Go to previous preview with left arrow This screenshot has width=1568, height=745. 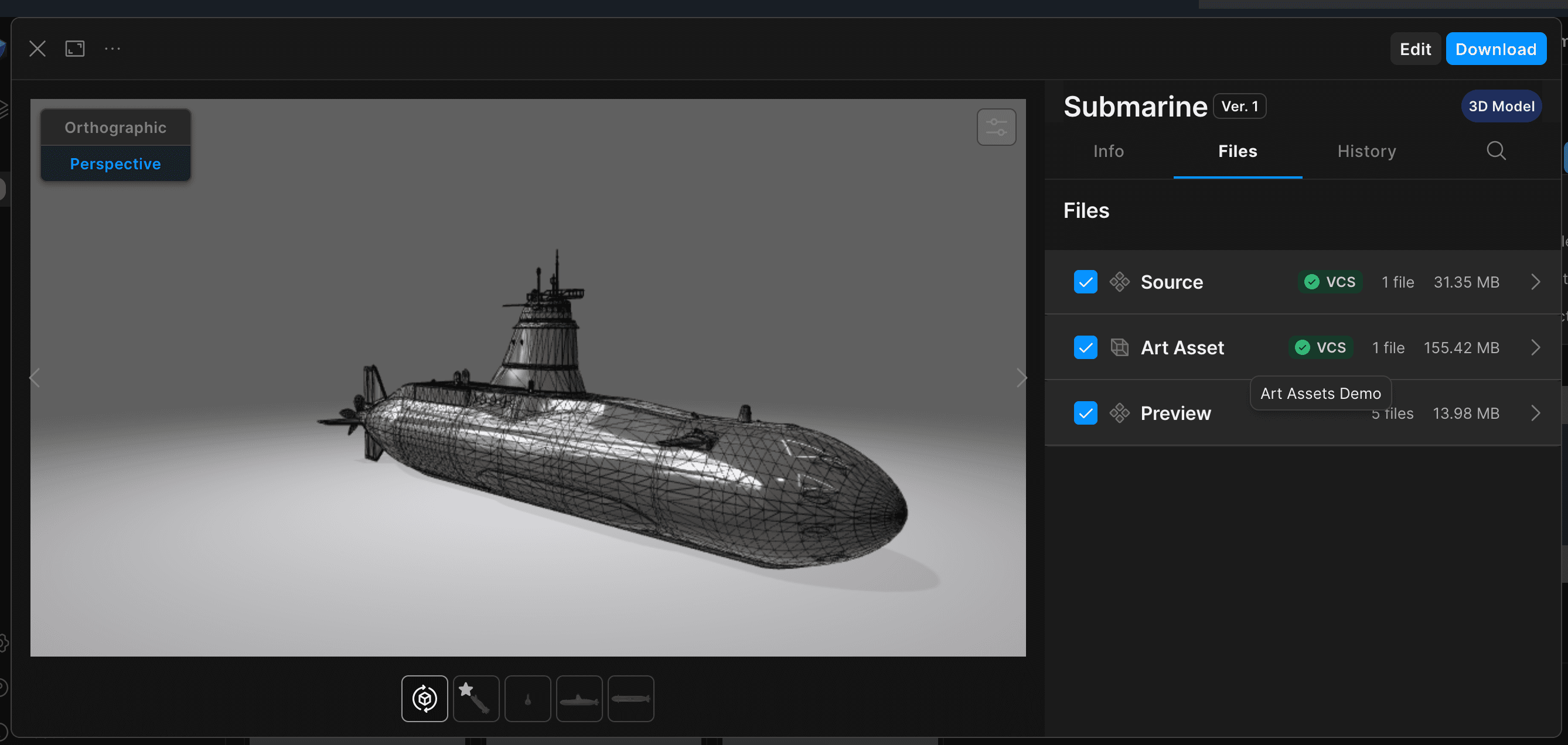tap(35, 378)
